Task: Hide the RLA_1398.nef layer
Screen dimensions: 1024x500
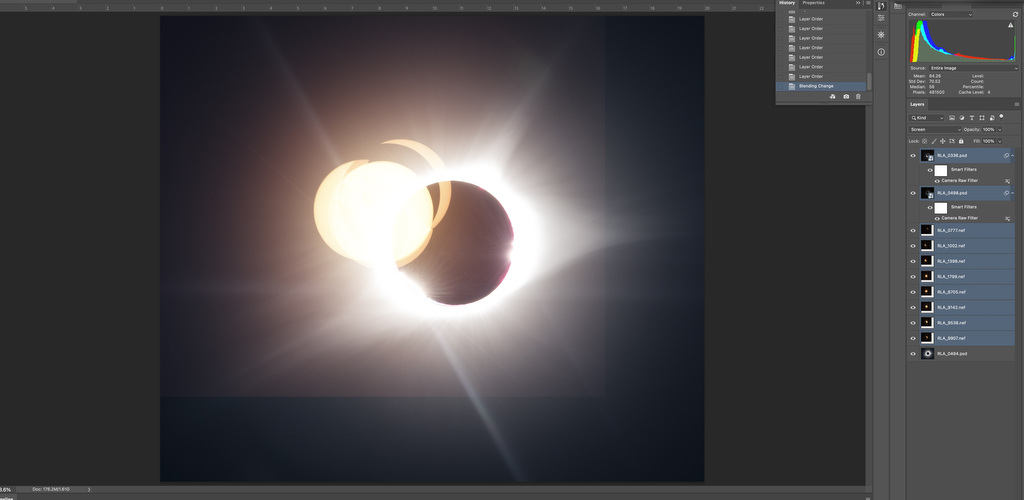Action: point(913,260)
